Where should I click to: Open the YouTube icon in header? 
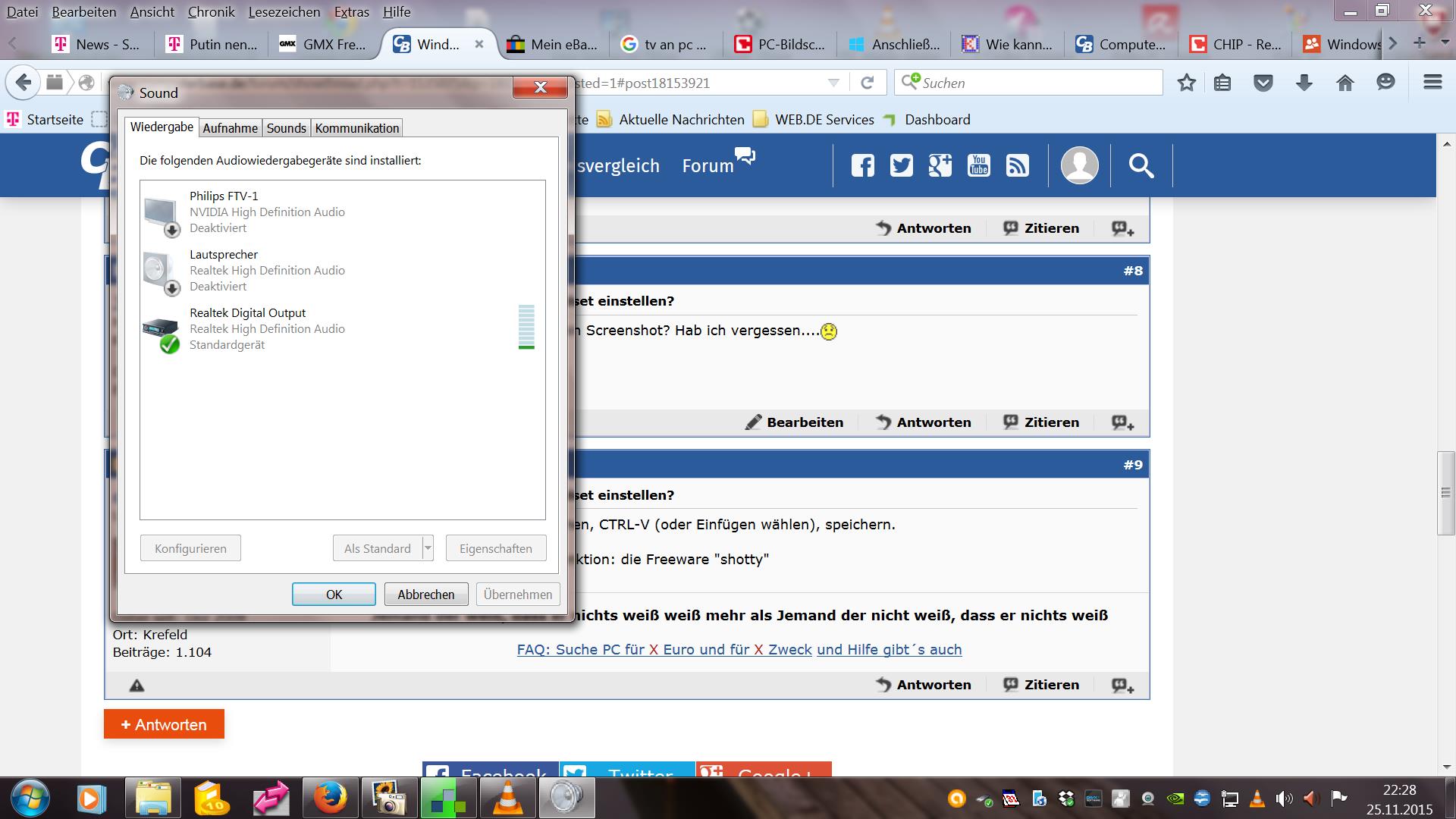(978, 165)
